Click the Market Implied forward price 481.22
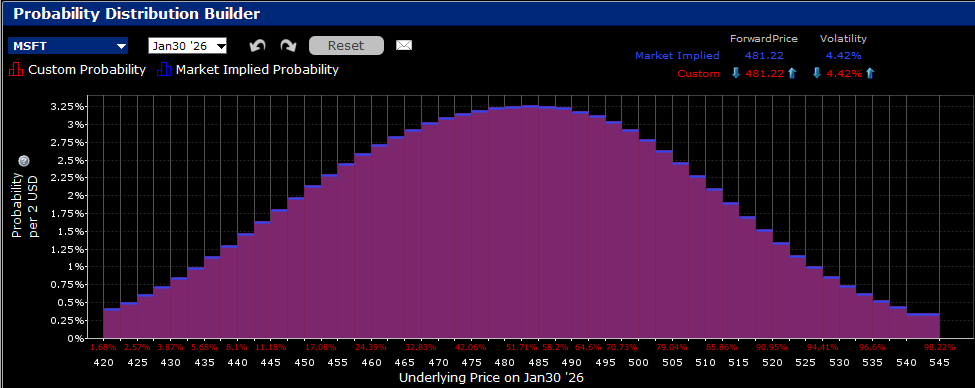975x388 pixels. 764,55
